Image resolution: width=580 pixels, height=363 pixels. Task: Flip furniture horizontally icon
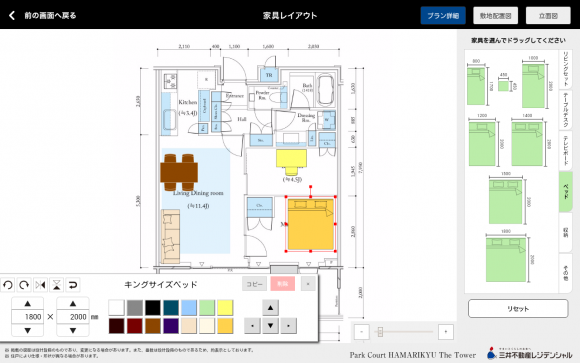[x=40, y=285]
